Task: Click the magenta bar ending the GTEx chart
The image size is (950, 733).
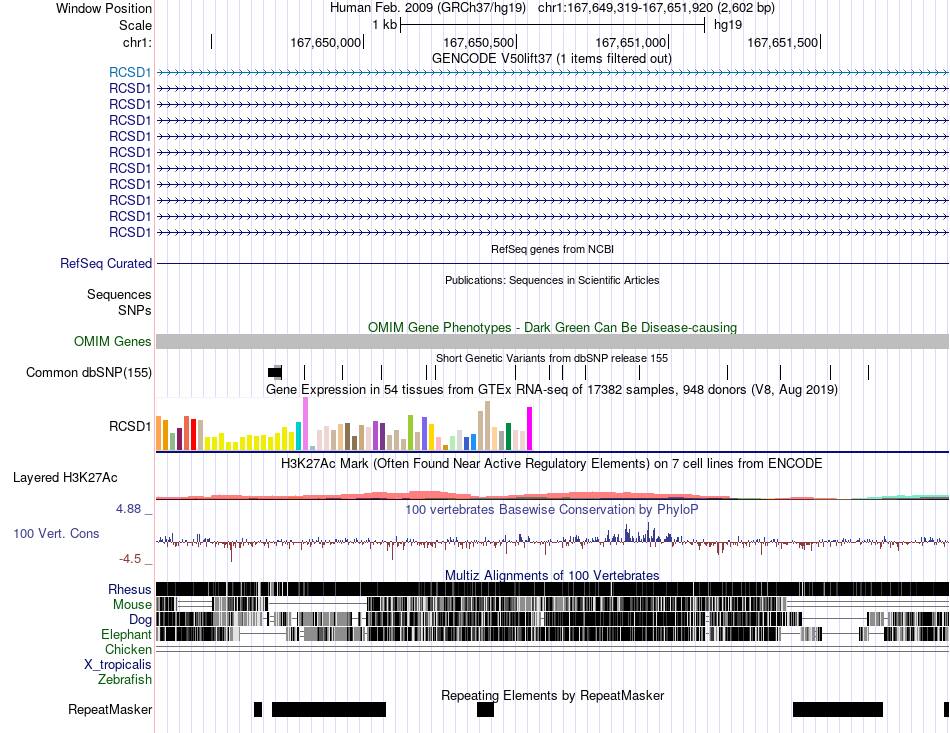Action: click(530, 428)
